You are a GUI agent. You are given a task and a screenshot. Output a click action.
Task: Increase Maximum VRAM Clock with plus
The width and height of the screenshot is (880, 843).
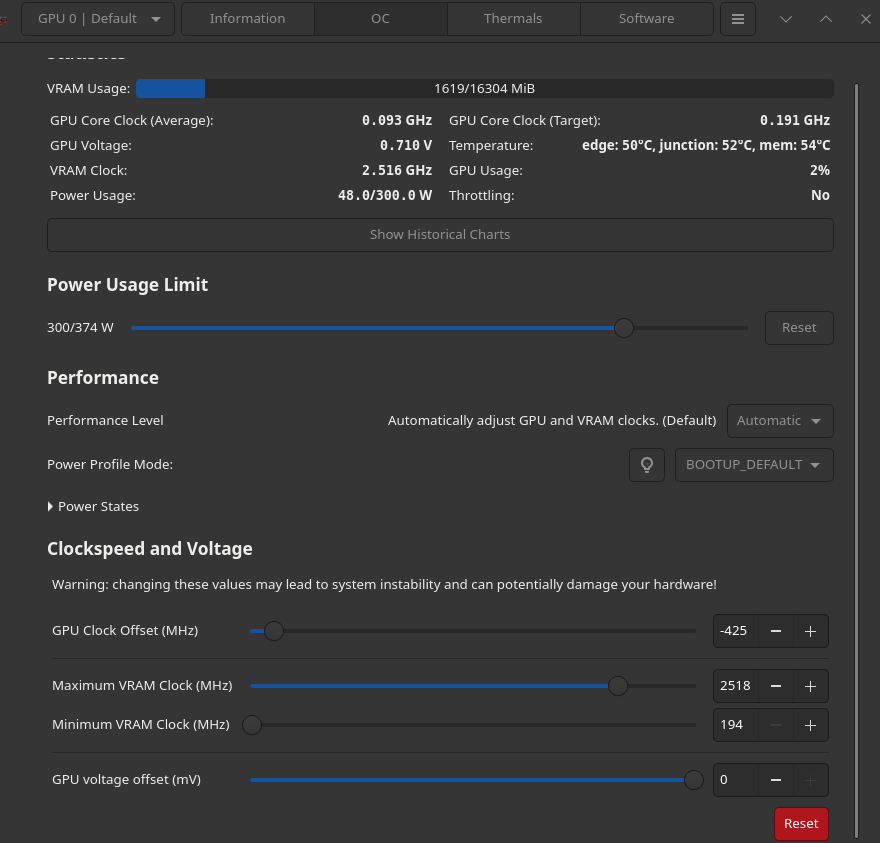coord(810,686)
